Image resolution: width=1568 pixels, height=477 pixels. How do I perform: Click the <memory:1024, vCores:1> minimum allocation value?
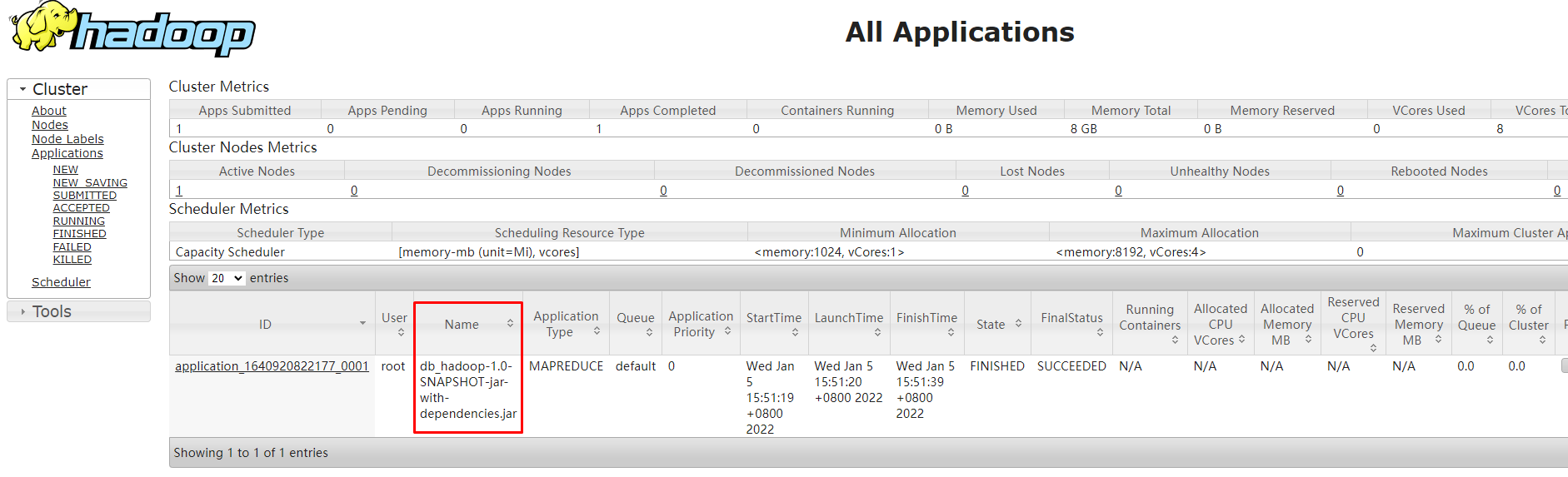(x=829, y=252)
